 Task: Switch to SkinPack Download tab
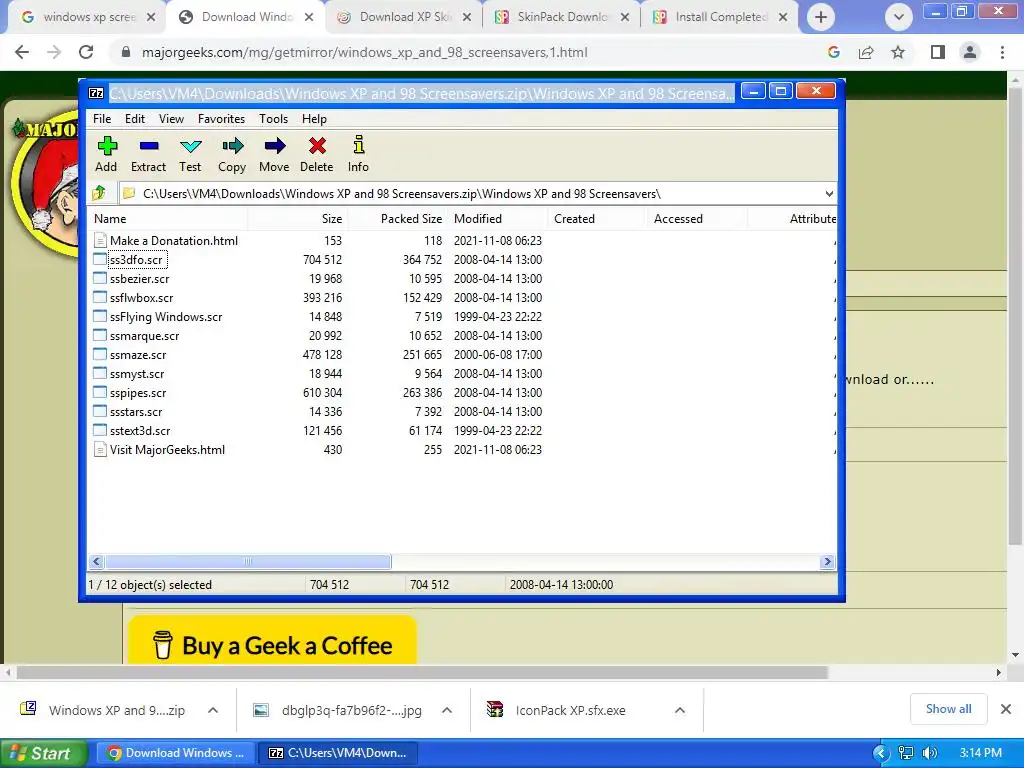[562, 17]
